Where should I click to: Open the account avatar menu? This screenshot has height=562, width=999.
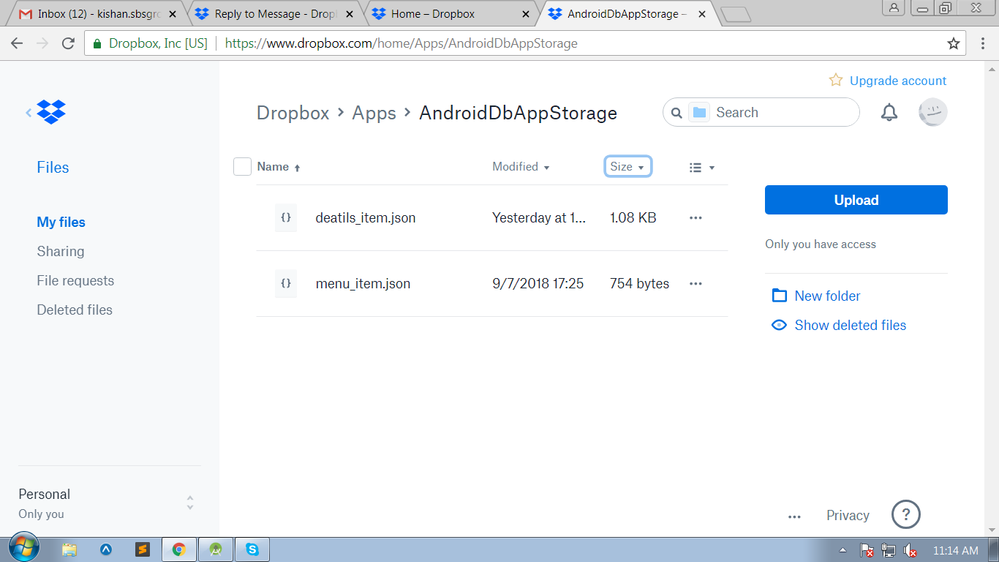coord(933,112)
